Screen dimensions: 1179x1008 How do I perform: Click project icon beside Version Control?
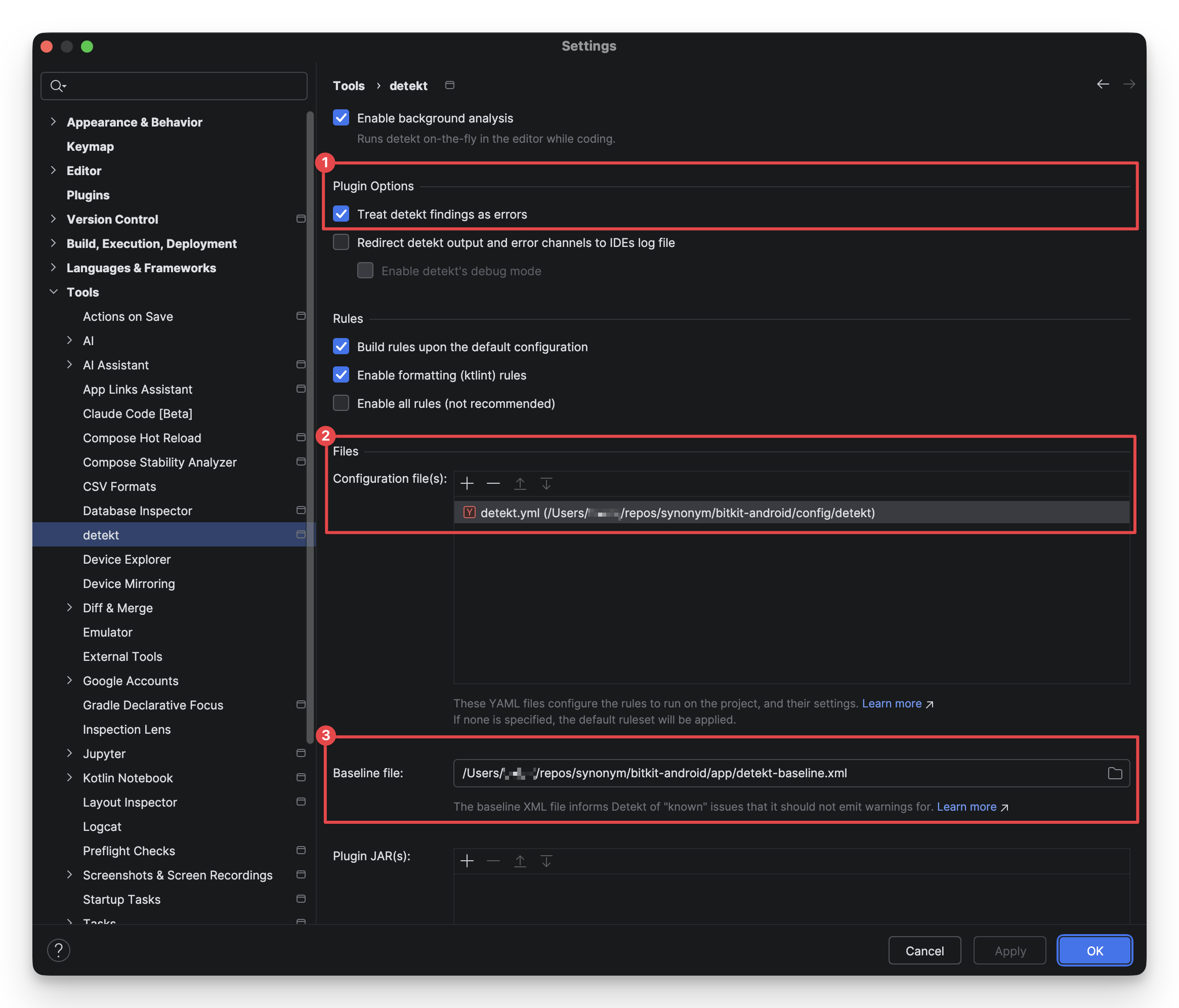tap(301, 219)
